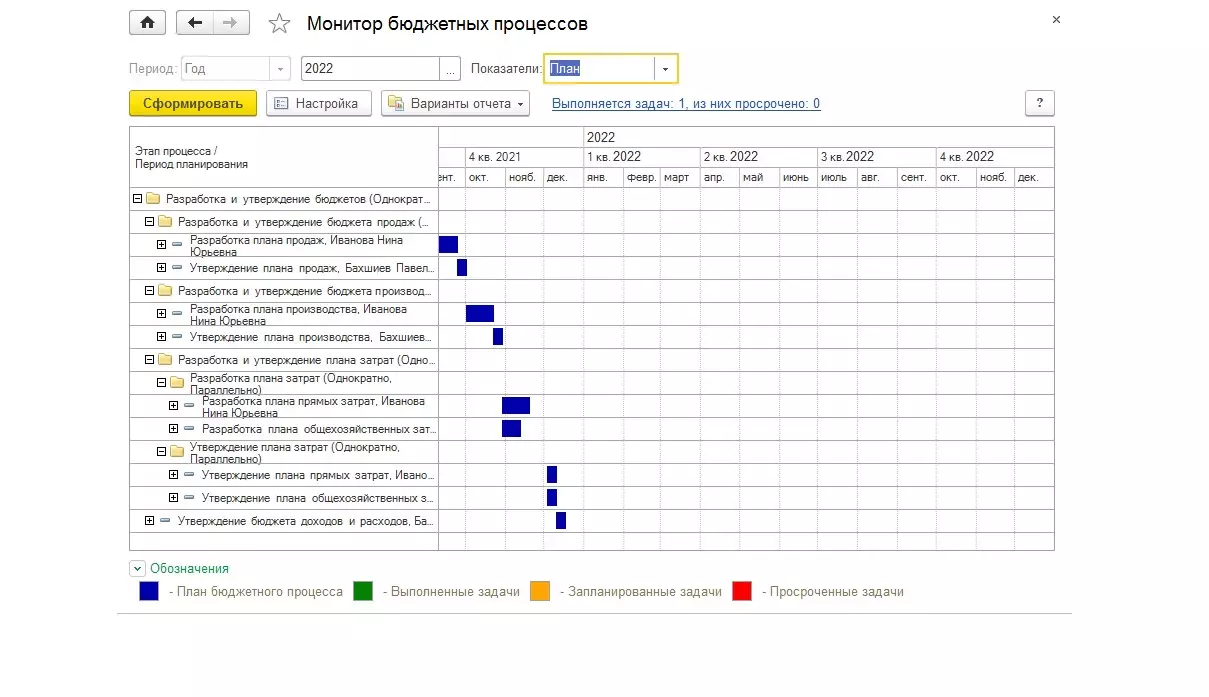
Task: Open the Показатели dropdown arrow
Action: coord(665,69)
